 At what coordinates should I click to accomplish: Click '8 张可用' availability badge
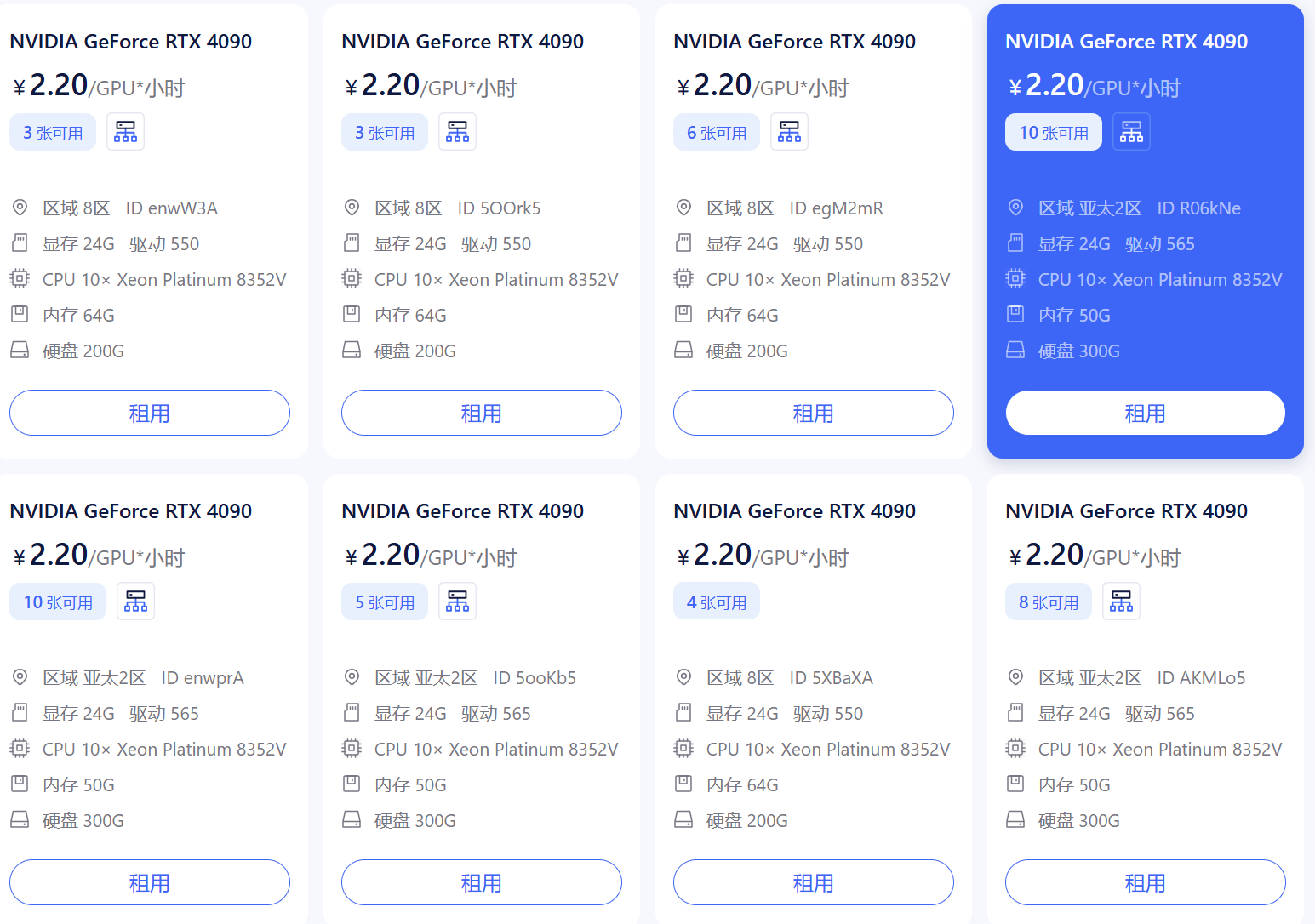pos(1049,602)
